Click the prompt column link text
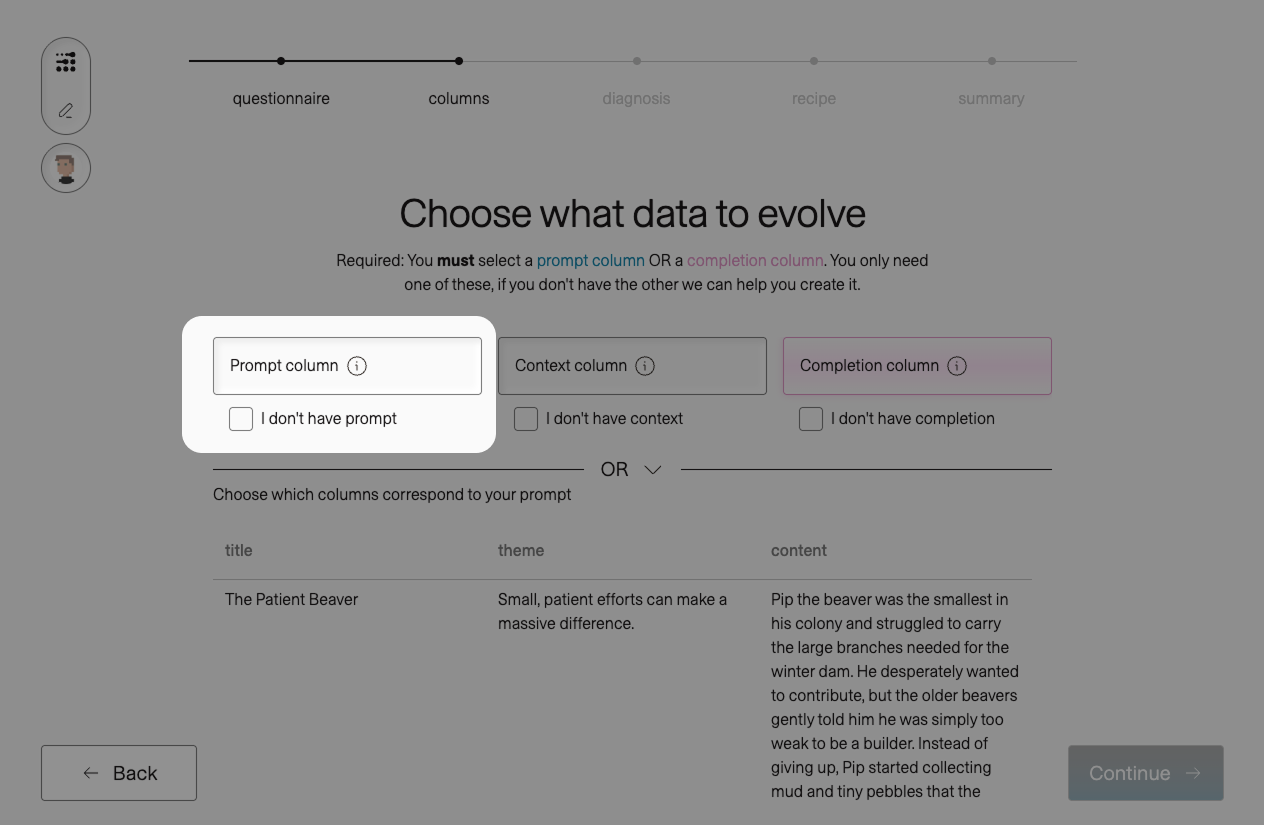The image size is (1264, 825). click(x=591, y=260)
